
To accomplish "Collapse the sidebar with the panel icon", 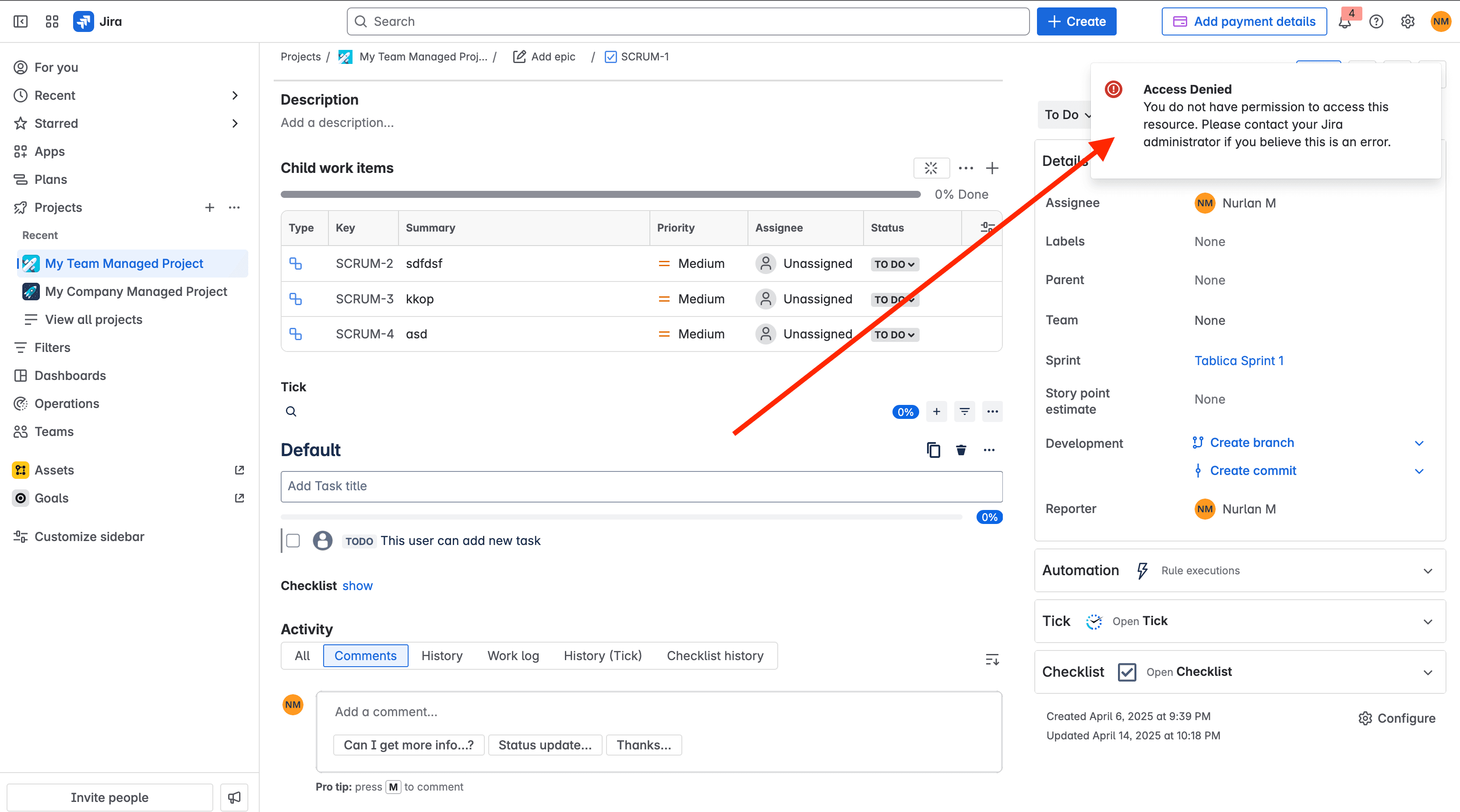I will point(21,21).
